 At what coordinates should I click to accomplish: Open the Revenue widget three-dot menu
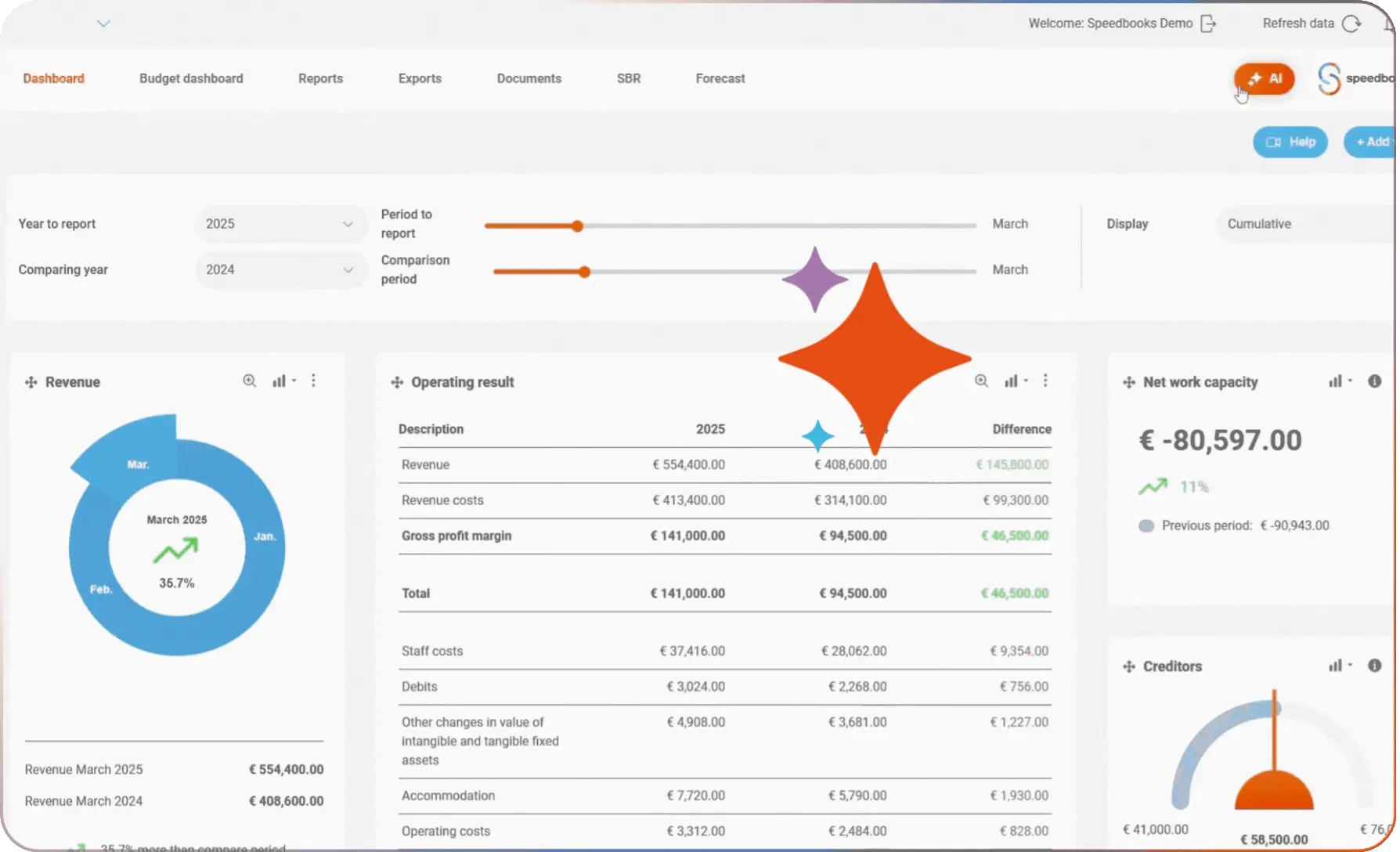click(313, 381)
